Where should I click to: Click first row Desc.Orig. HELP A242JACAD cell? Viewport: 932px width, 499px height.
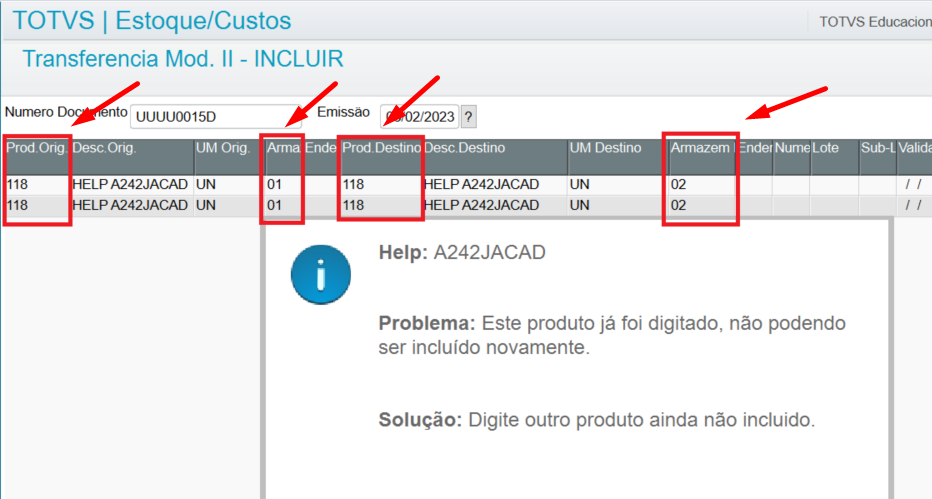[132, 185]
